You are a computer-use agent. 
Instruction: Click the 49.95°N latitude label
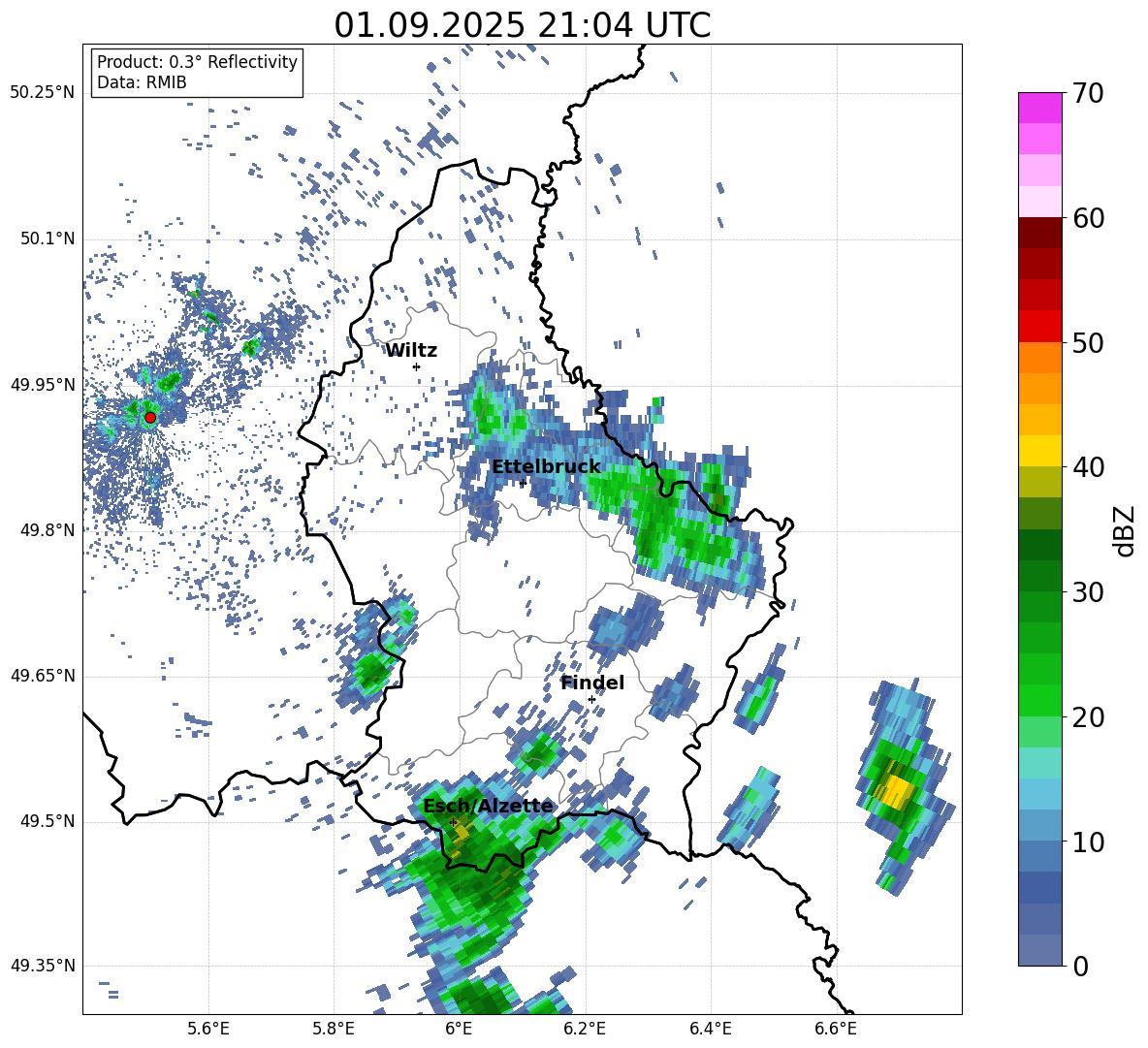click(x=43, y=385)
